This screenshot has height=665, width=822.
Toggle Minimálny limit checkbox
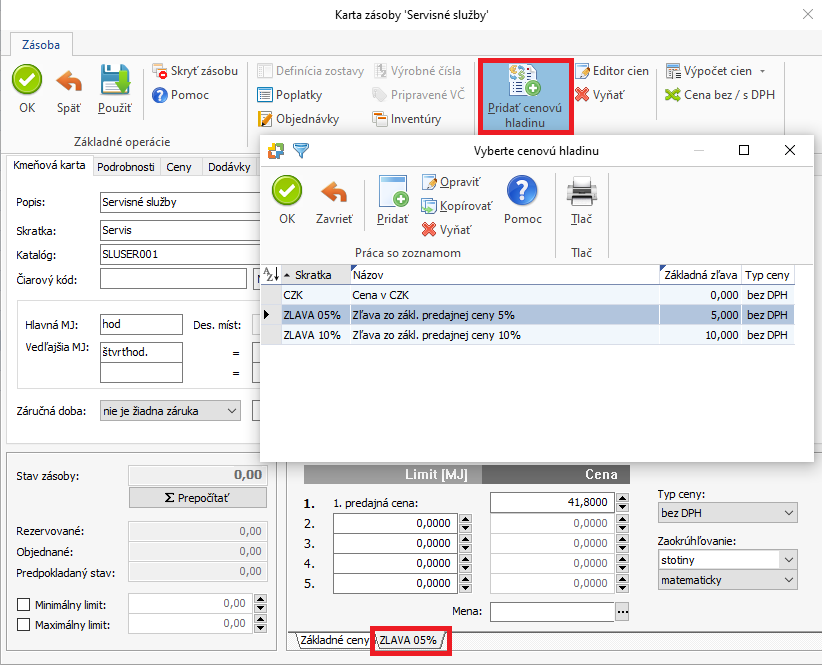click(24, 605)
